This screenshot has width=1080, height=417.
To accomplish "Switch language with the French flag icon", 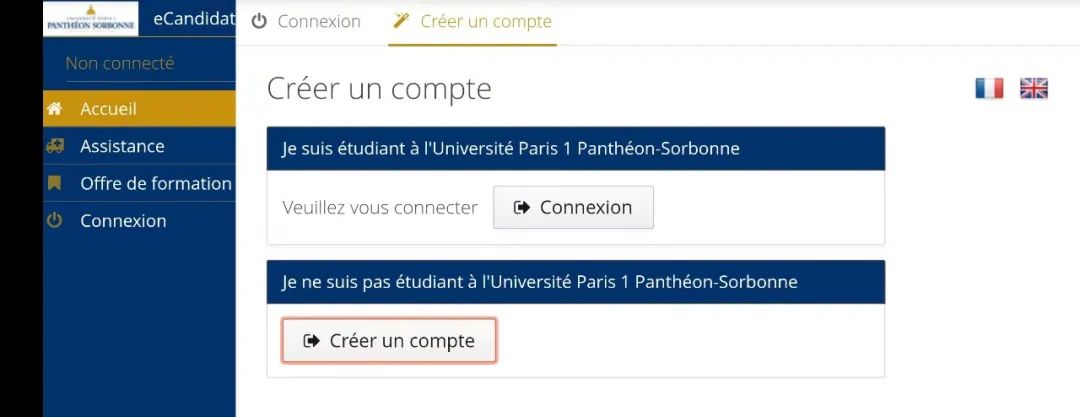I will point(989,88).
